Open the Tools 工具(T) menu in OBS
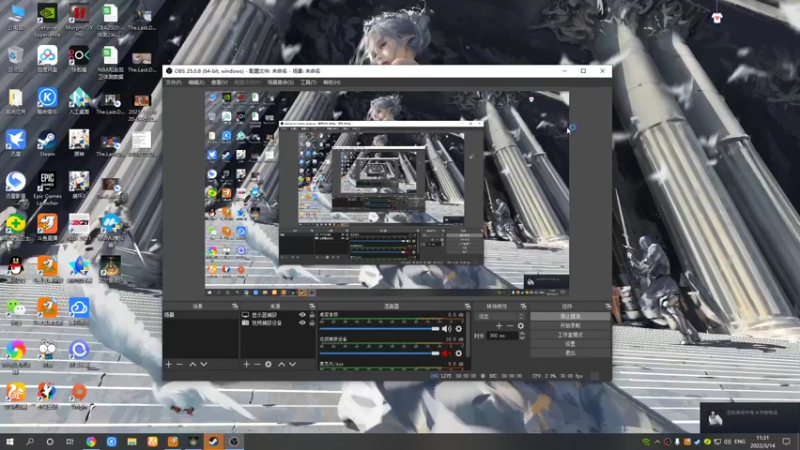The height and width of the screenshot is (450, 800). 308,82
